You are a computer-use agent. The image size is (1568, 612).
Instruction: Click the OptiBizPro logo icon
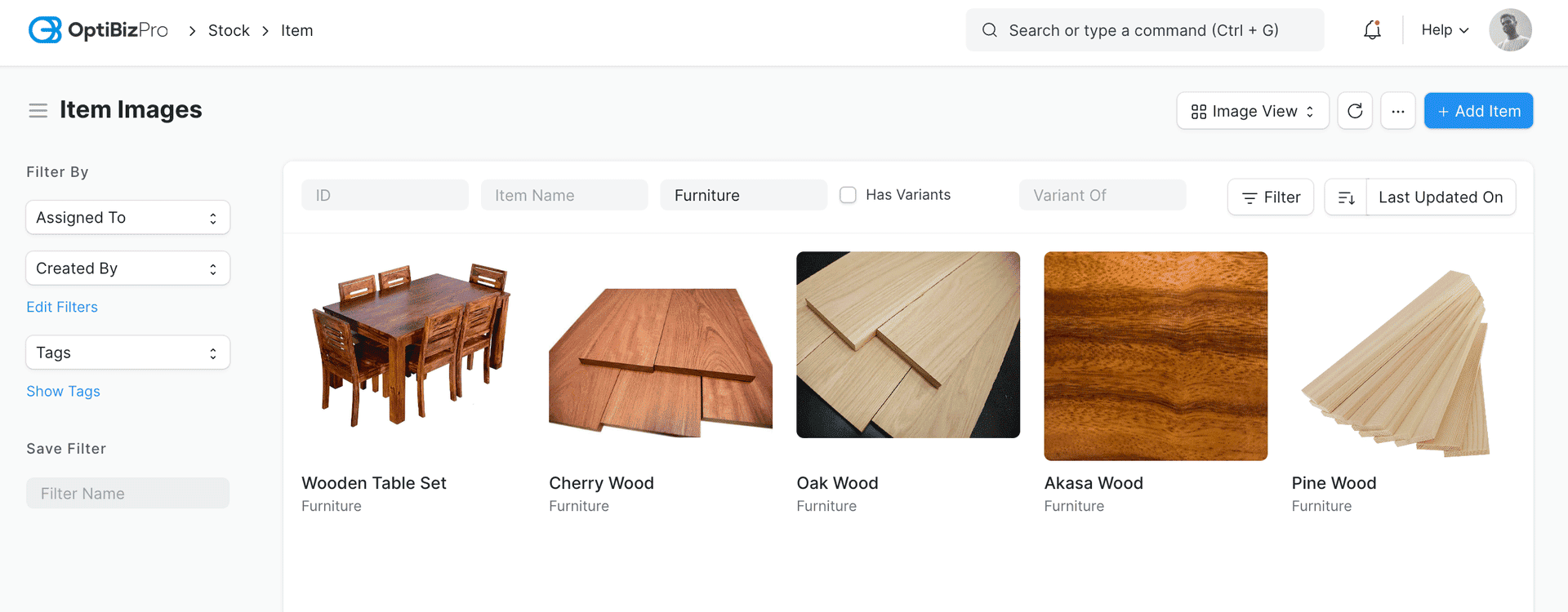click(45, 30)
